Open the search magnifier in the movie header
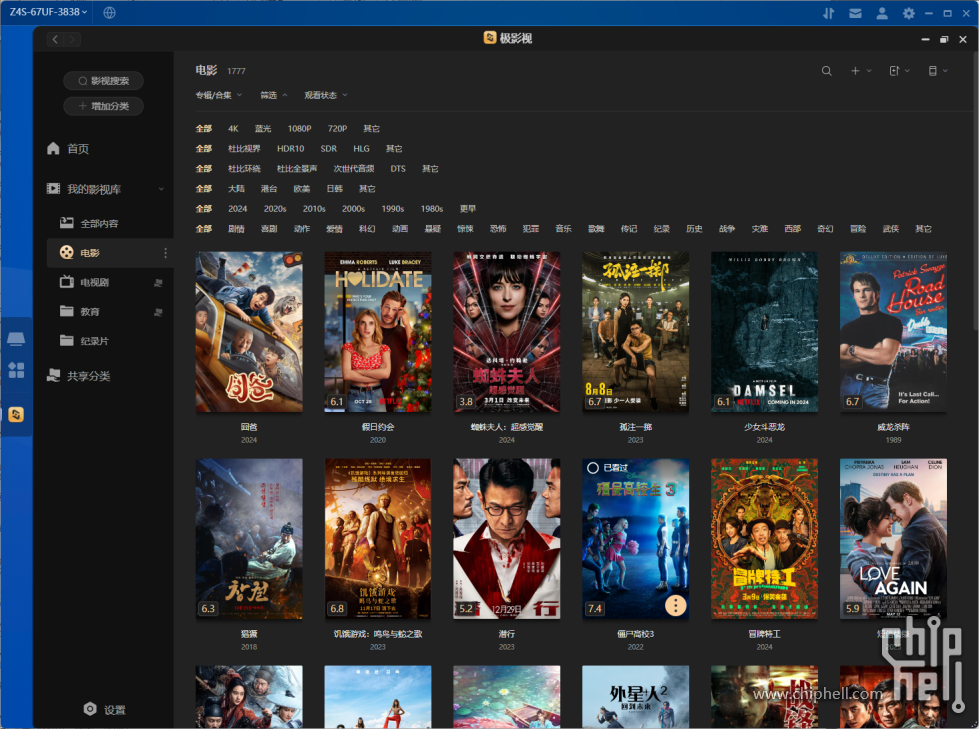This screenshot has width=979, height=729. tap(826, 71)
